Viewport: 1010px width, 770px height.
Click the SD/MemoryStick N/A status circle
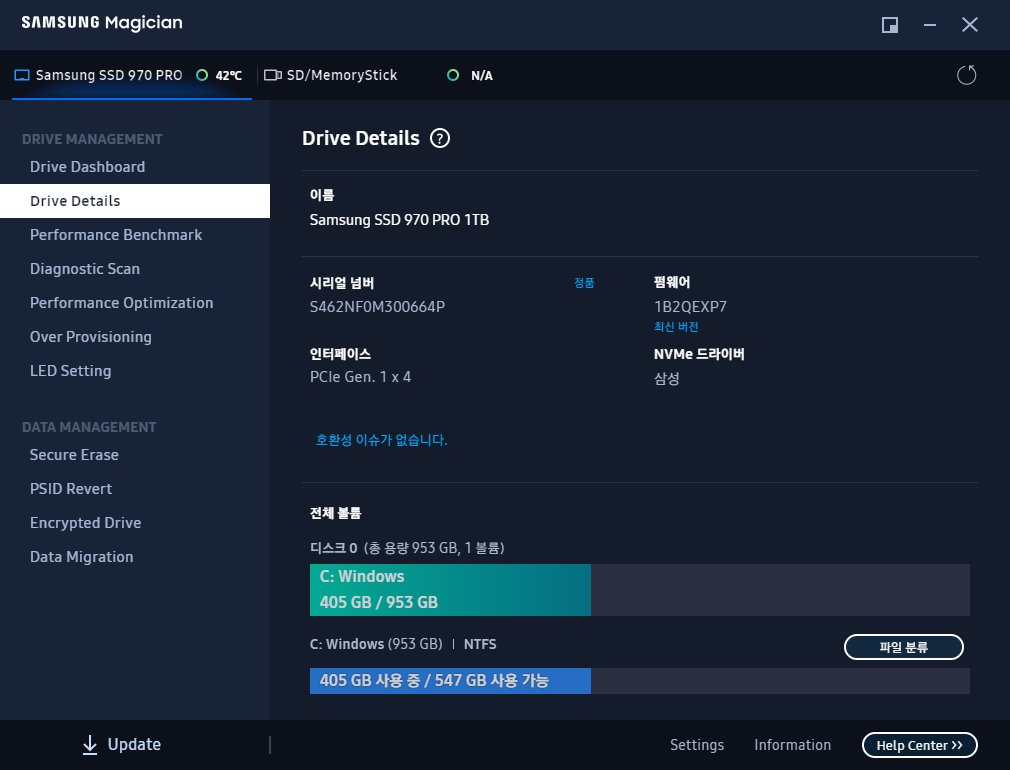(x=453, y=75)
